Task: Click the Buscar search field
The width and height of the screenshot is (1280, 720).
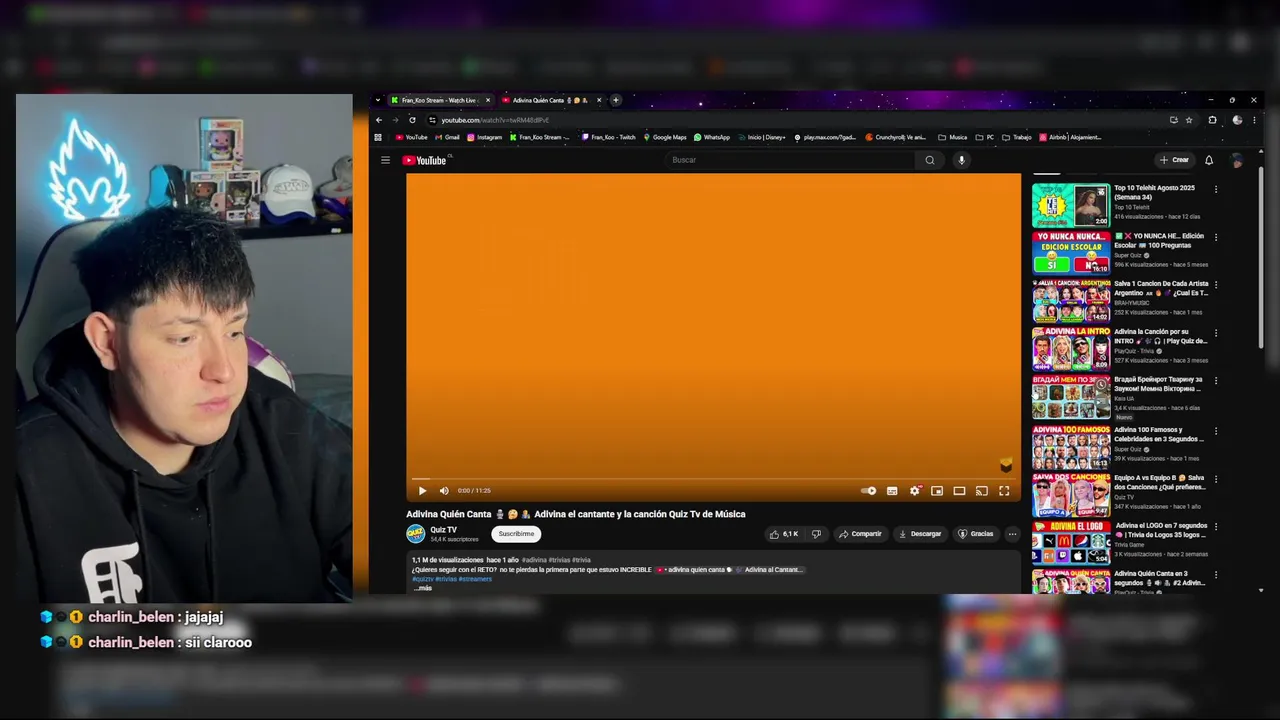Action: coord(790,160)
